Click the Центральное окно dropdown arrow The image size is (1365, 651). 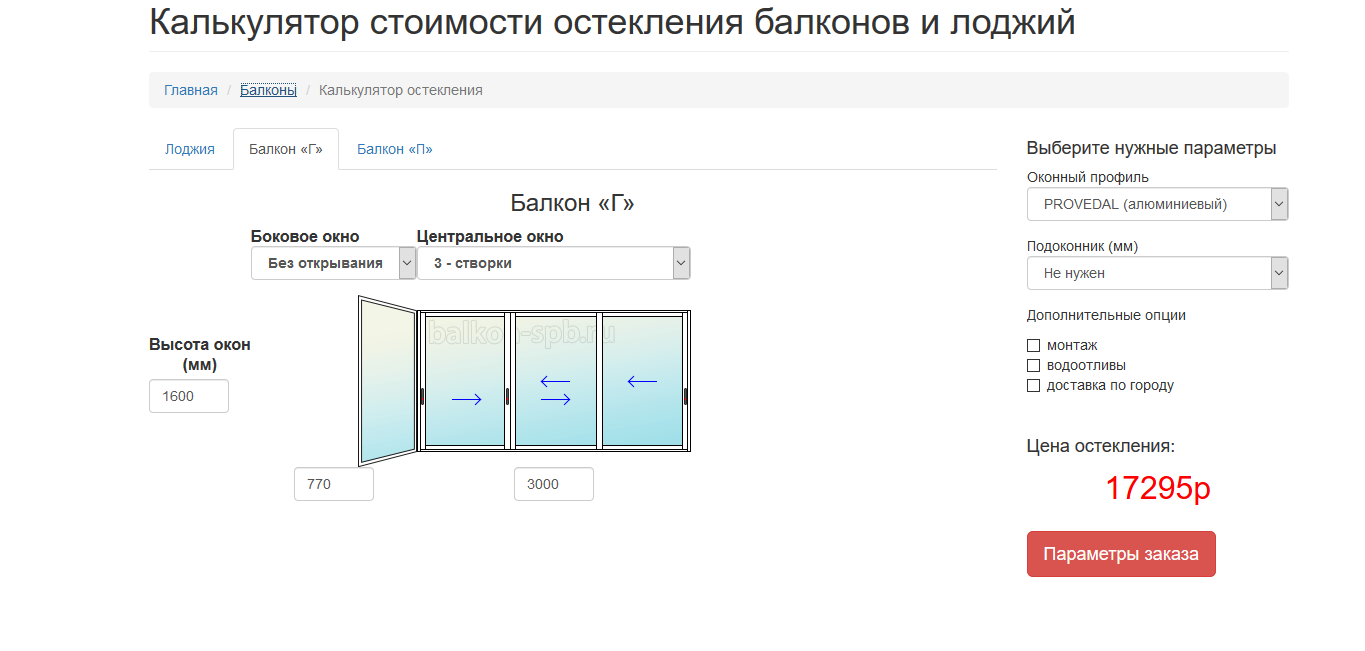tap(680, 262)
